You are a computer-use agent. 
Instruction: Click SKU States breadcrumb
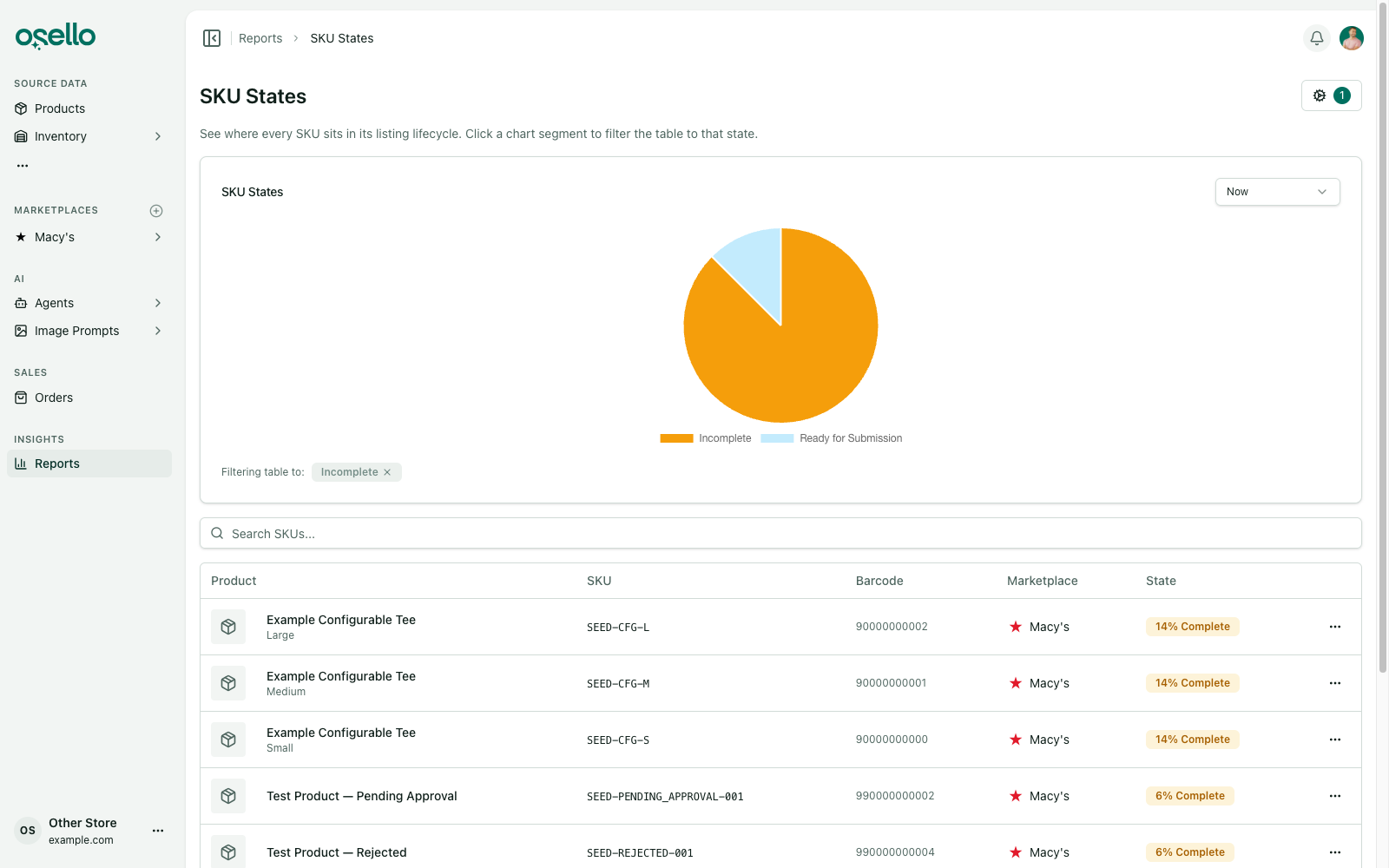pyautogui.click(x=342, y=38)
